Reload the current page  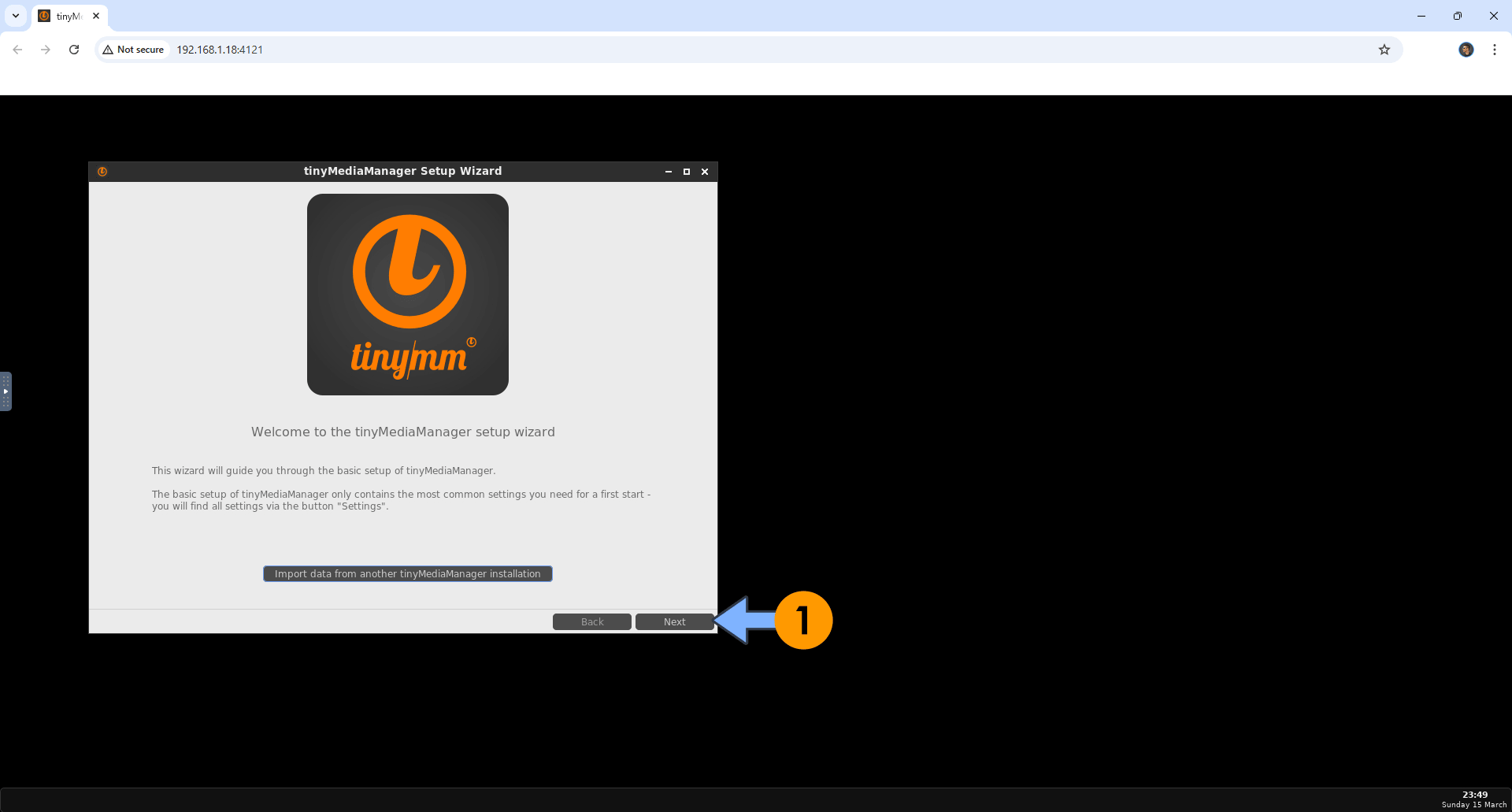tap(74, 50)
